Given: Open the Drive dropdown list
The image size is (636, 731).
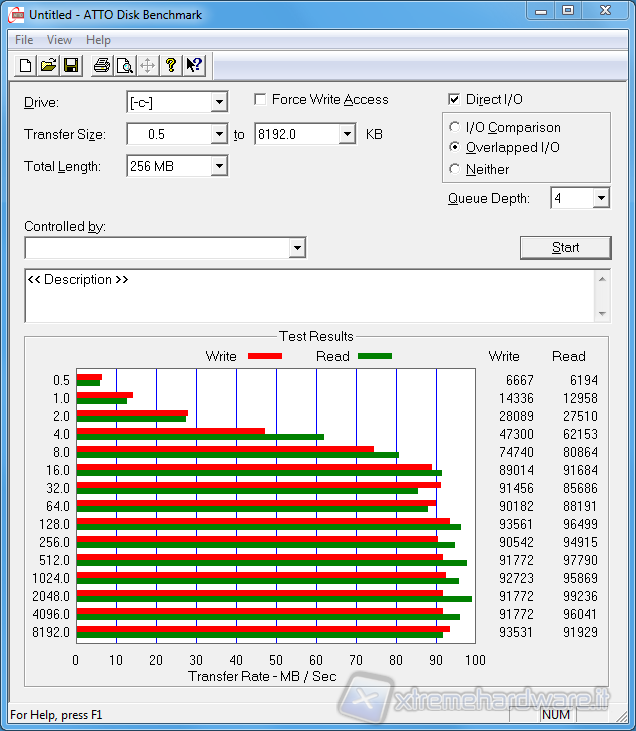Looking at the screenshot, I should click(218, 102).
